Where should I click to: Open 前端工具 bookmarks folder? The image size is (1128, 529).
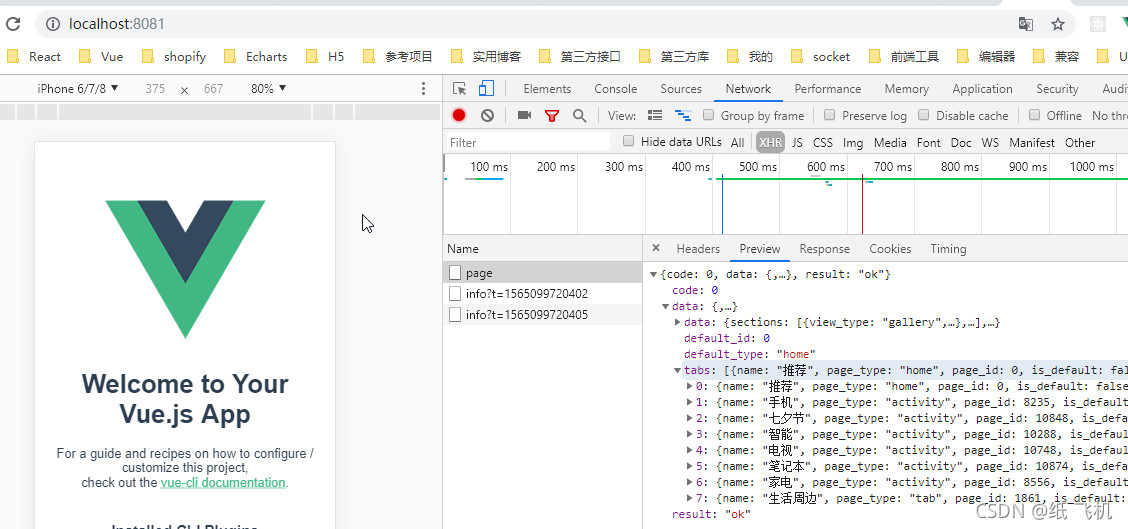pyautogui.click(x=904, y=56)
